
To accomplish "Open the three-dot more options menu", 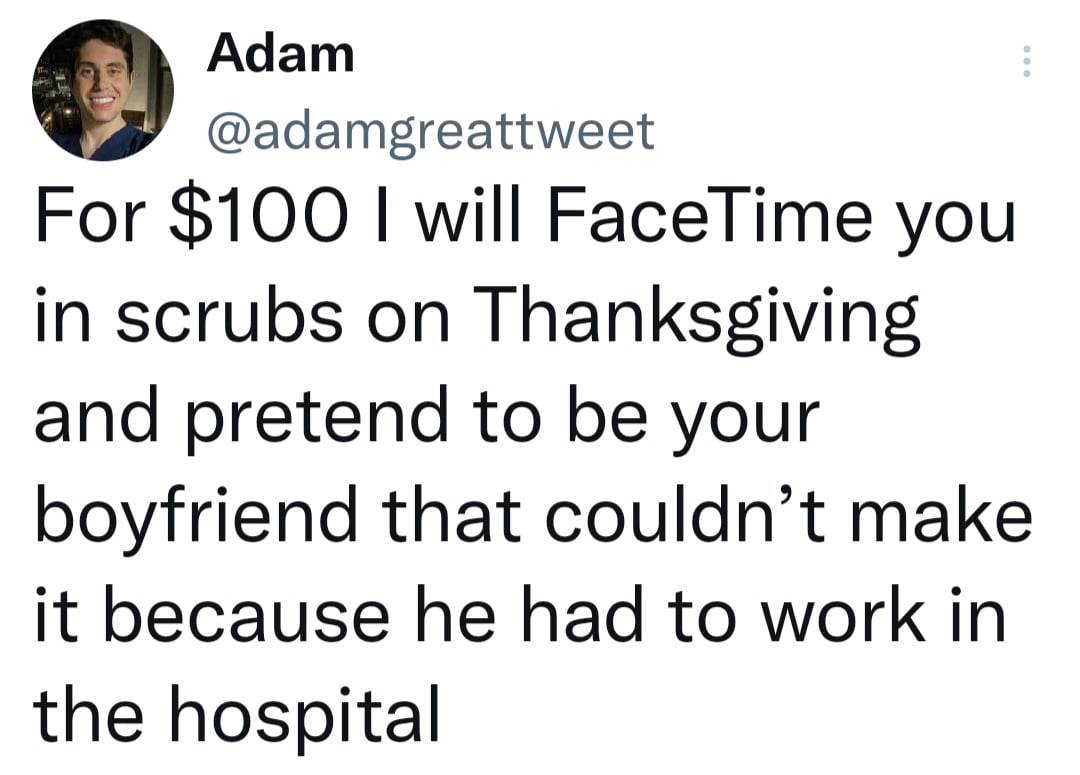I will (1024, 63).
